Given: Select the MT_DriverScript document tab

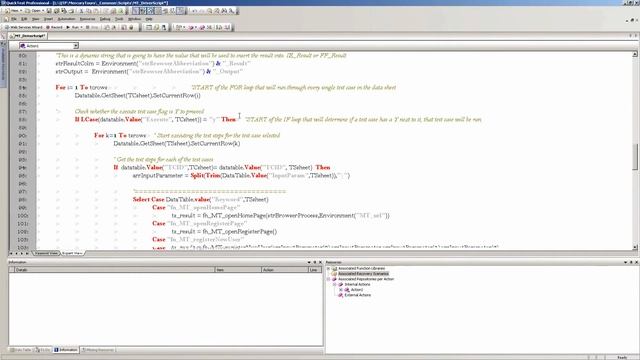Looking at the screenshot, I should [28, 36].
